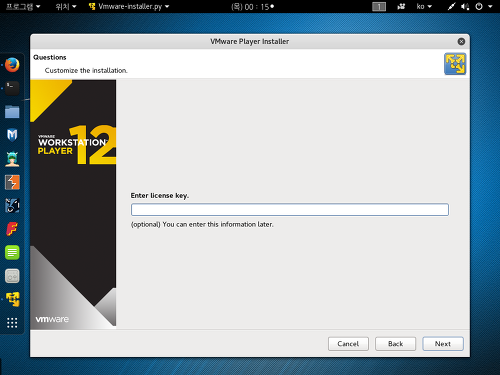Click the VMware Player Installer title bar

coord(249,41)
